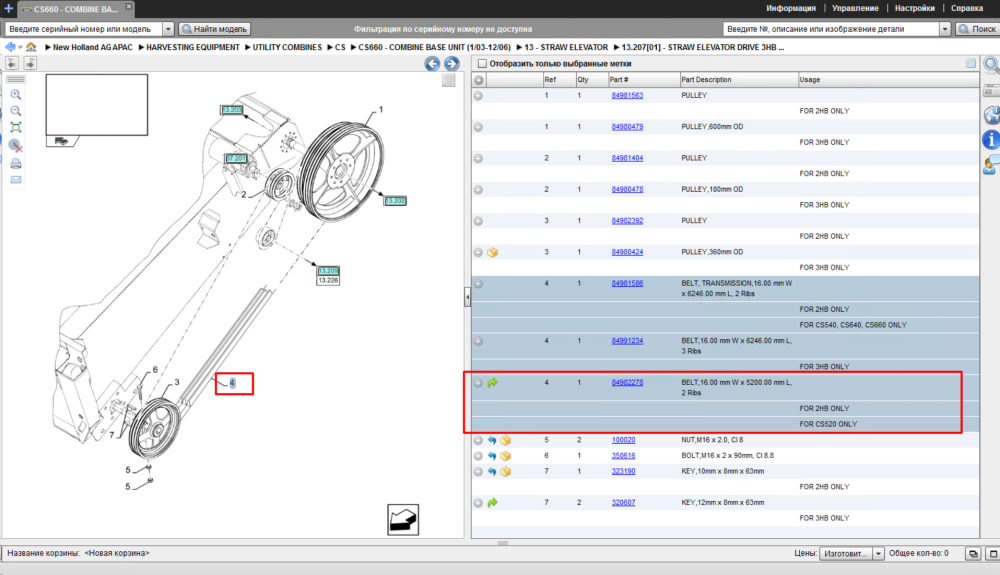Clear diagram selection marks tool
Screen dimensions: 1000x575
click(x=16, y=146)
